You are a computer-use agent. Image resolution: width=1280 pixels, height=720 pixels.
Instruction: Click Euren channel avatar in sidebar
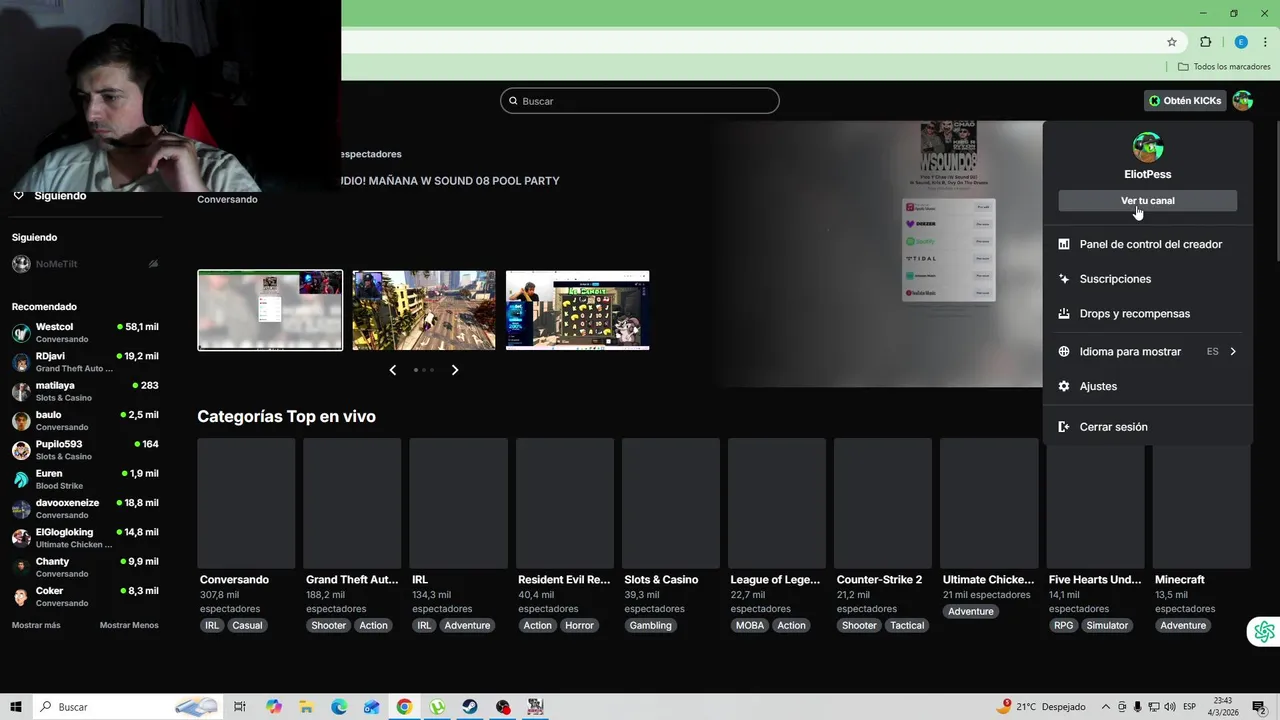pos(21,479)
